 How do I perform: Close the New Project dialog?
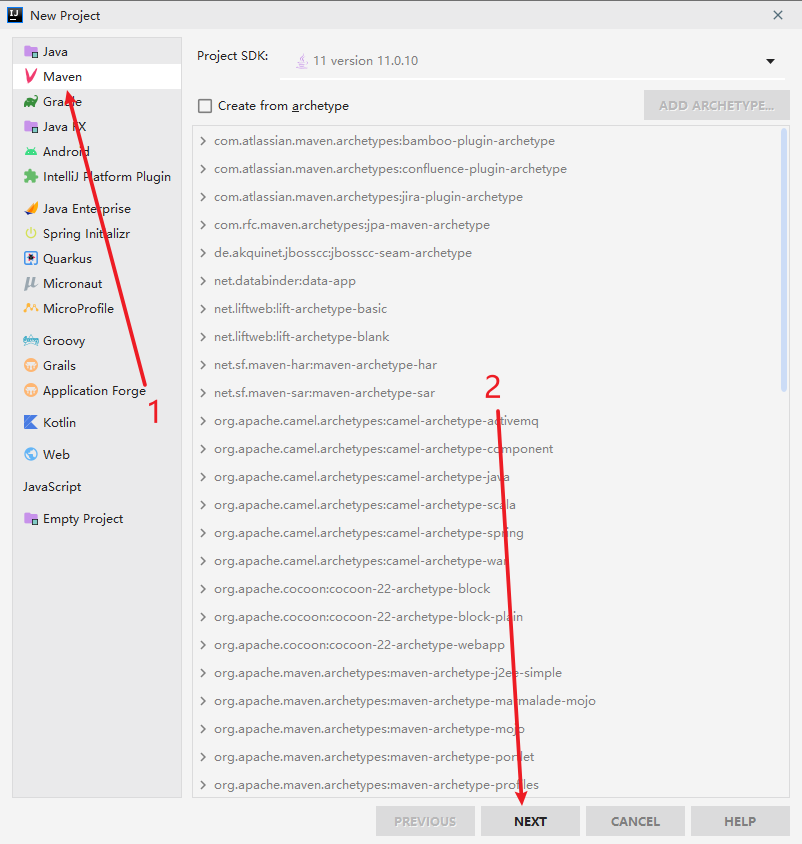pos(778,15)
